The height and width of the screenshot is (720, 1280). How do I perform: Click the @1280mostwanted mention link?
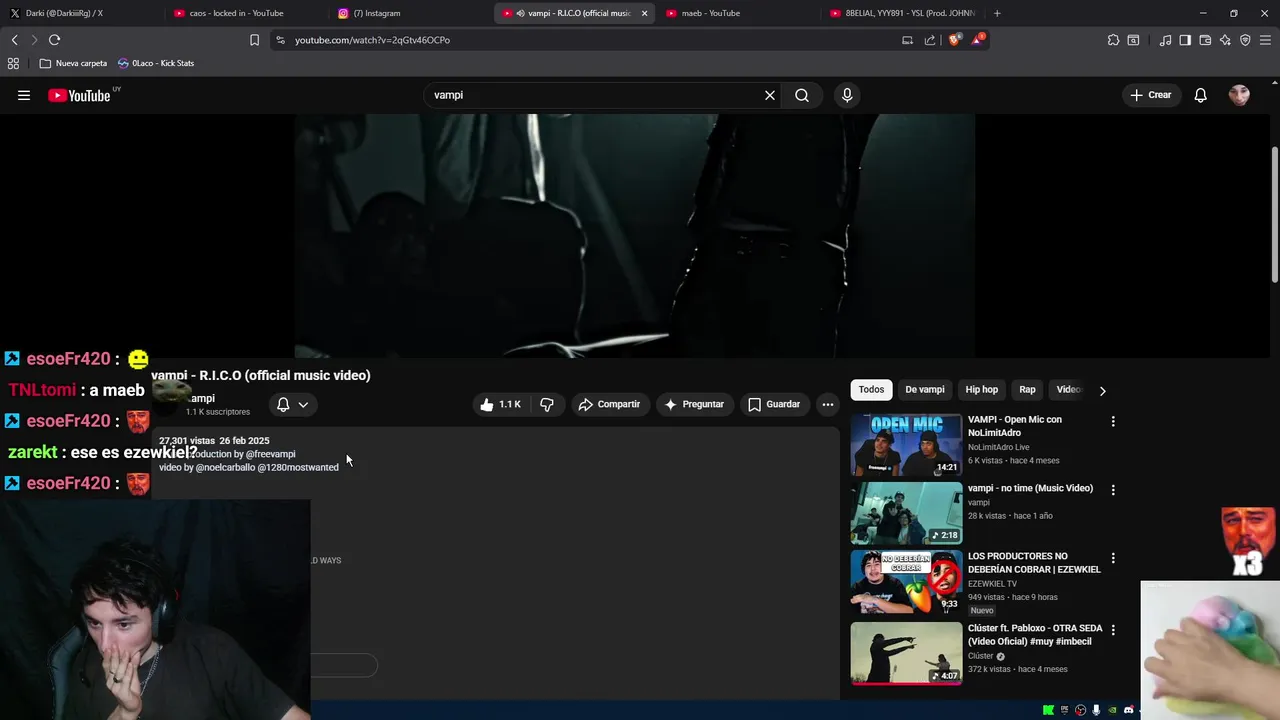(x=298, y=467)
